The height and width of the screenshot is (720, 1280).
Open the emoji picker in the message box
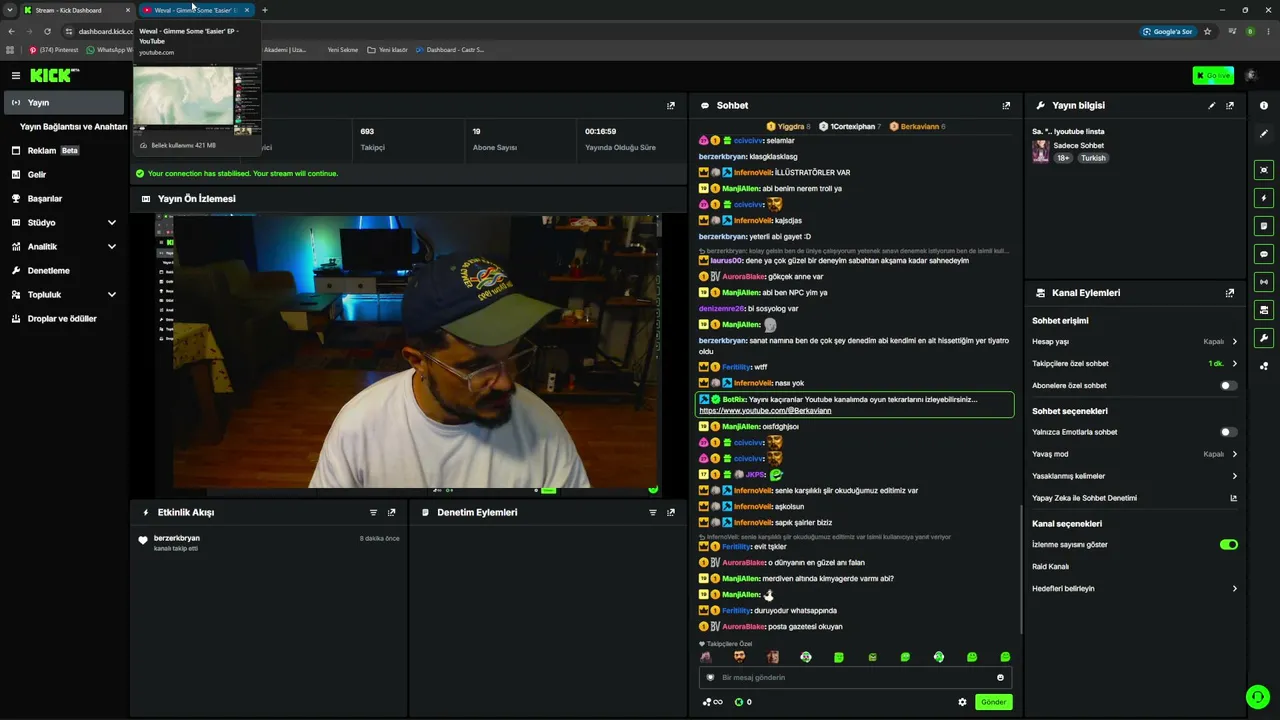click(x=1000, y=677)
